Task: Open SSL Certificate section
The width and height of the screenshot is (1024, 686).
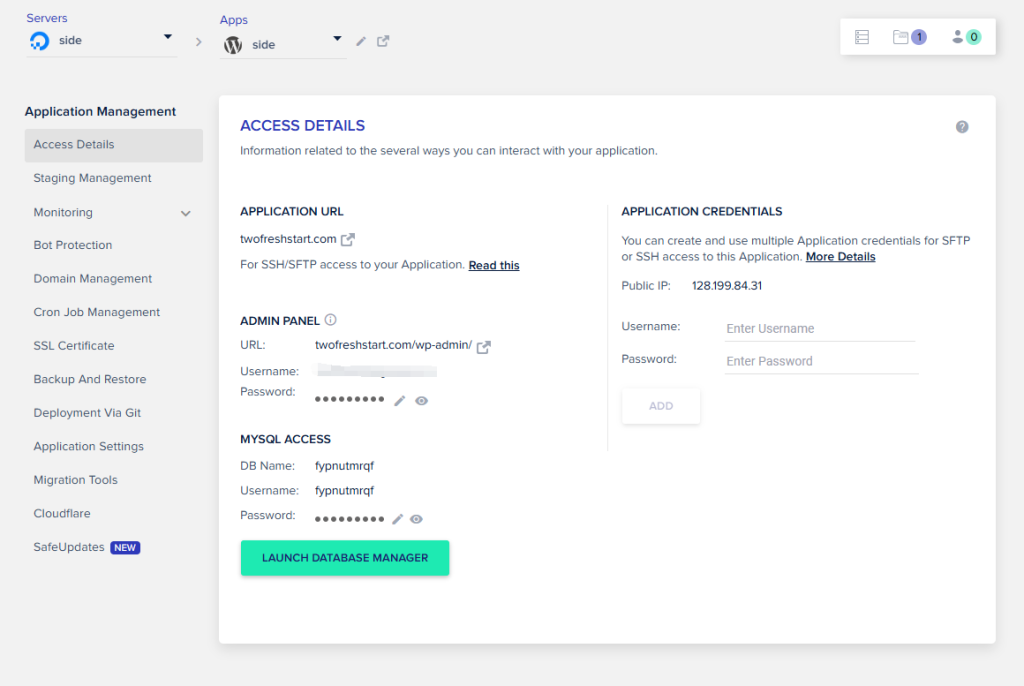Action: [74, 346]
